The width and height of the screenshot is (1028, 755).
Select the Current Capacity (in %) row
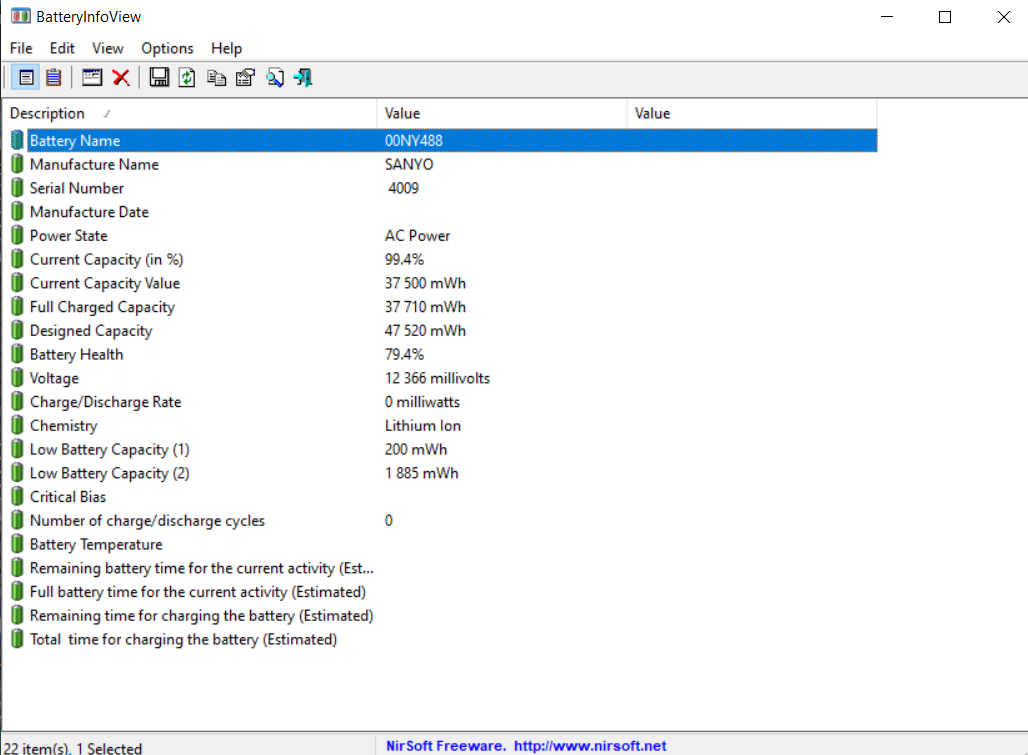tap(441, 260)
